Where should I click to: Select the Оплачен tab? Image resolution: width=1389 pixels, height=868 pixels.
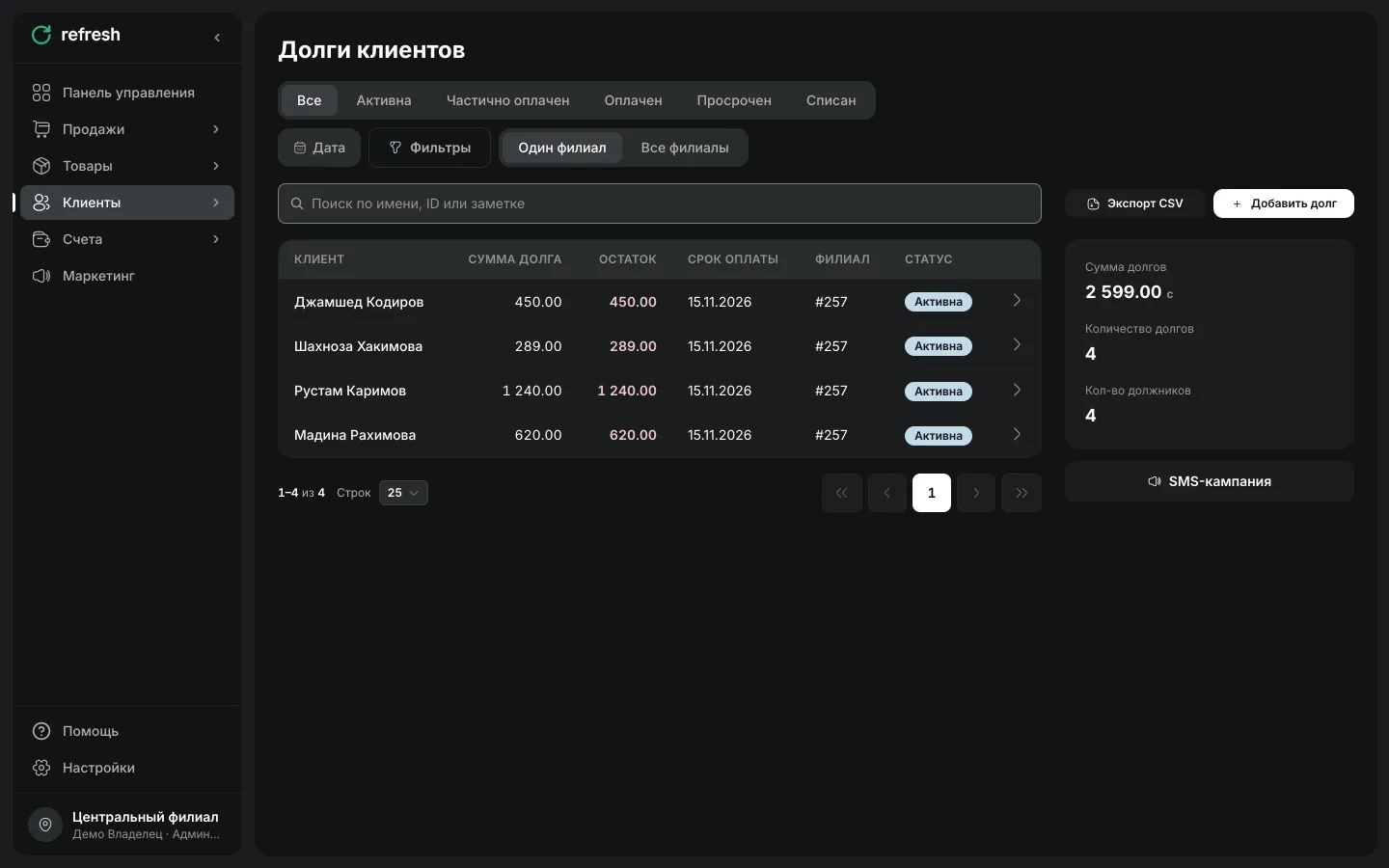(633, 100)
